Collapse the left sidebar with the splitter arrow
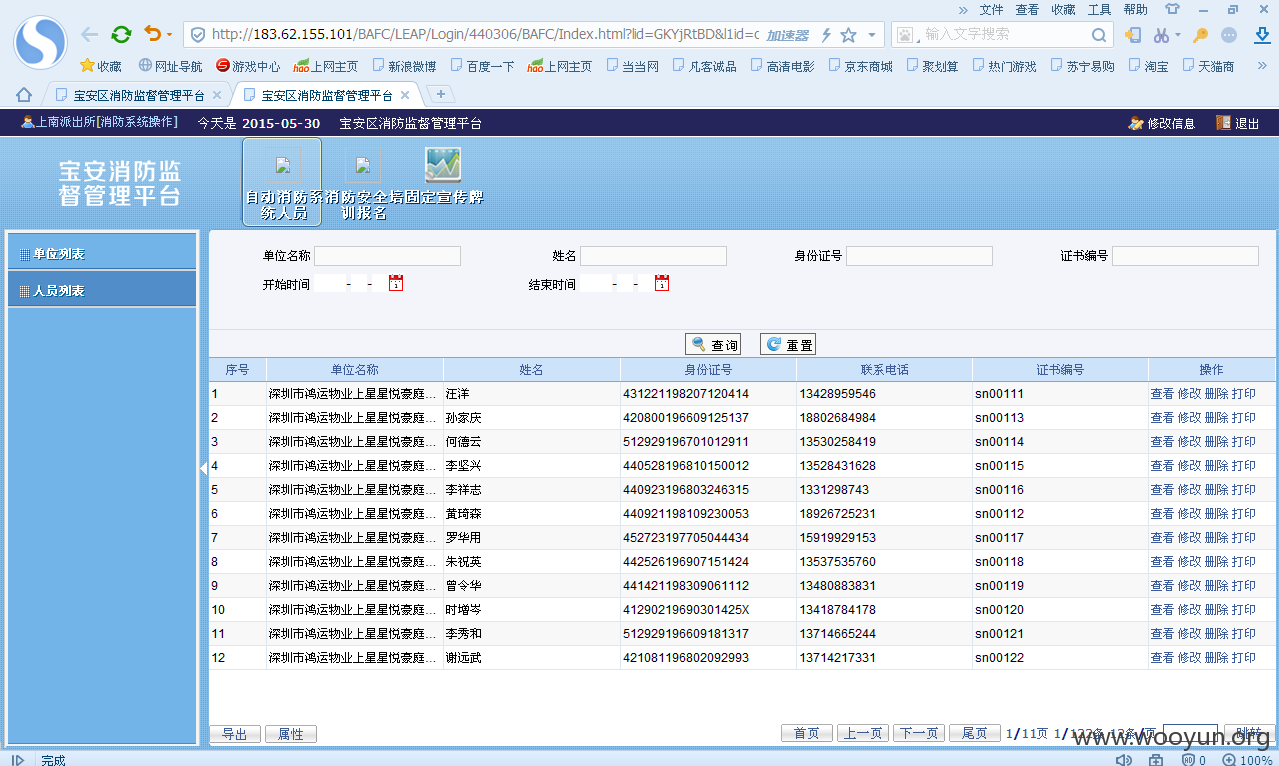1279x766 pixels. click(204, 467)
